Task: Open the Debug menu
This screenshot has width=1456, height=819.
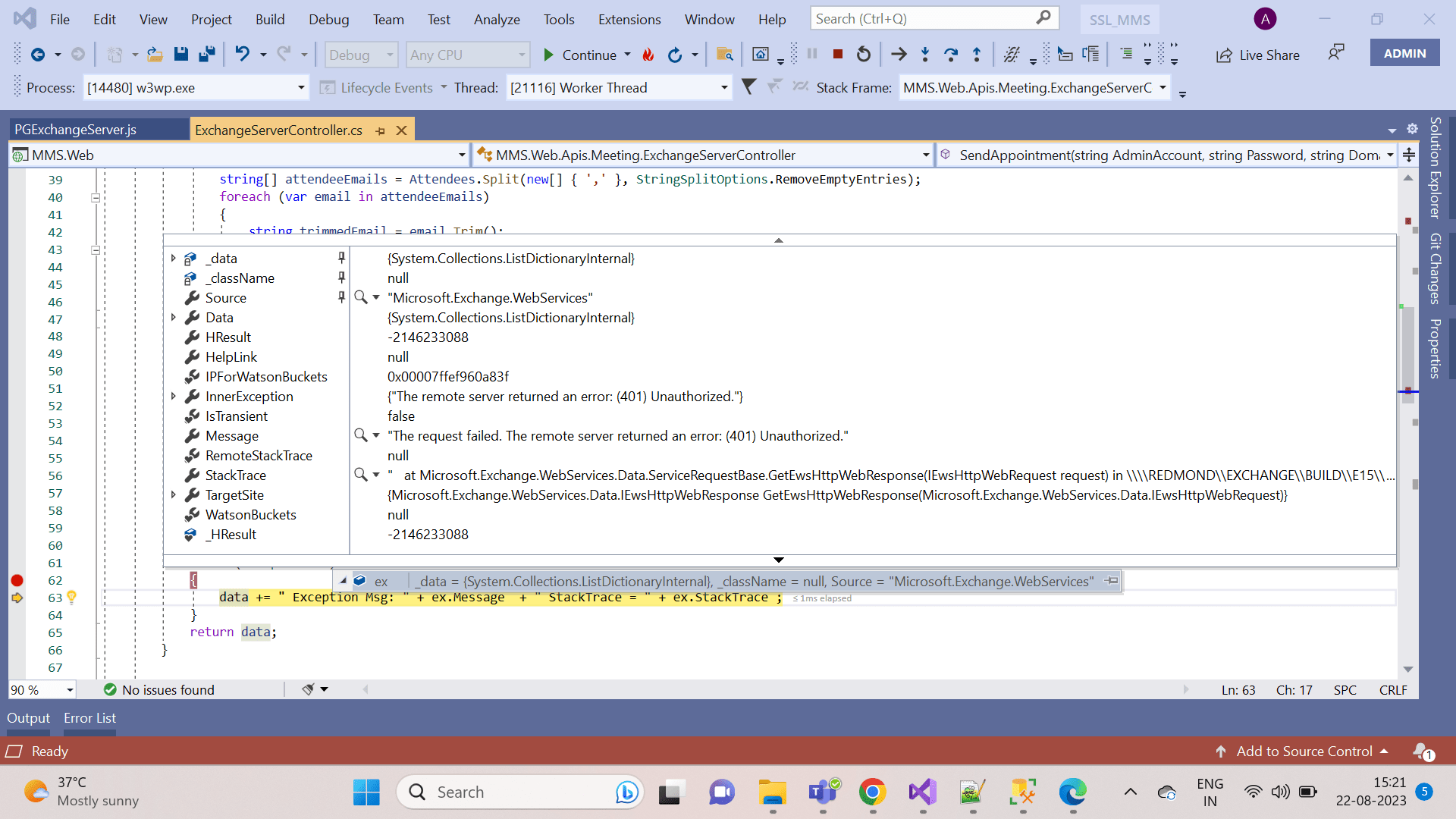Action: click(328, 19)
